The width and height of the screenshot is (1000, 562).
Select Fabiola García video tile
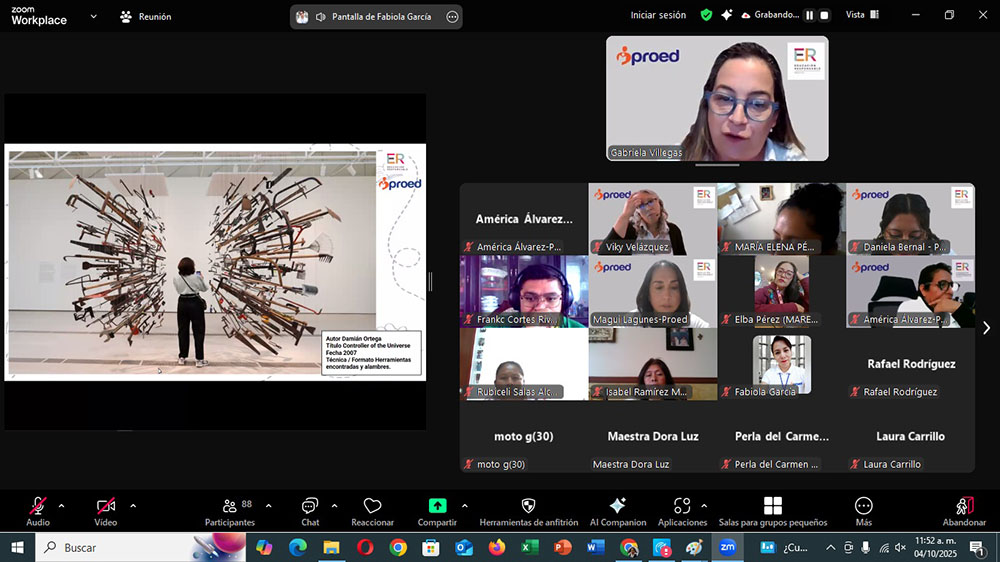click(782, 364)
